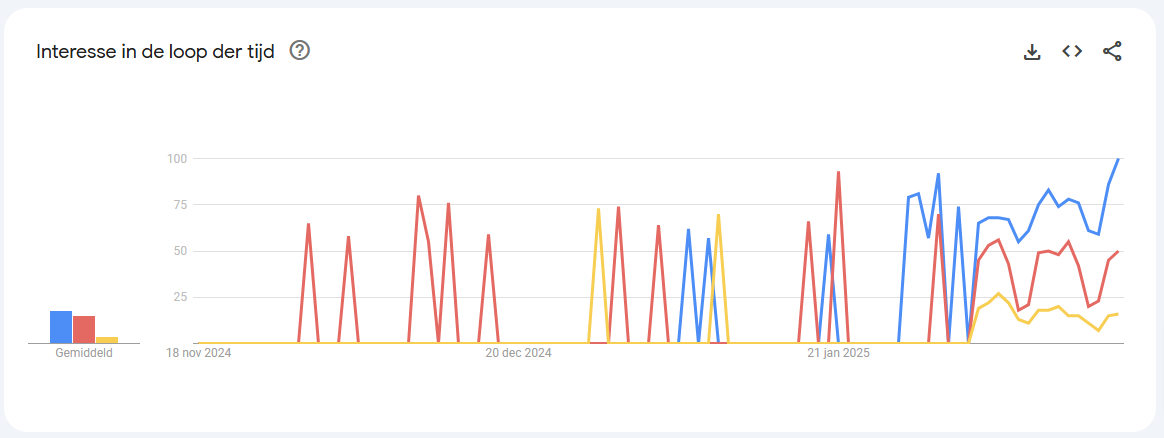Click the blue line peak at 100
Image resolution: width=1164 pixels, height=438 pixels.
tap(1118, 159)
